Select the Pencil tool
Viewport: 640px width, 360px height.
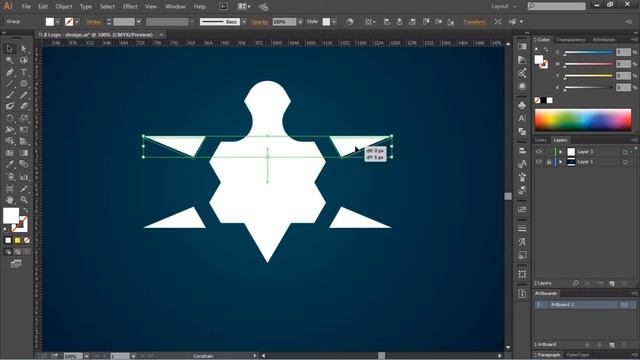[24, 95]
